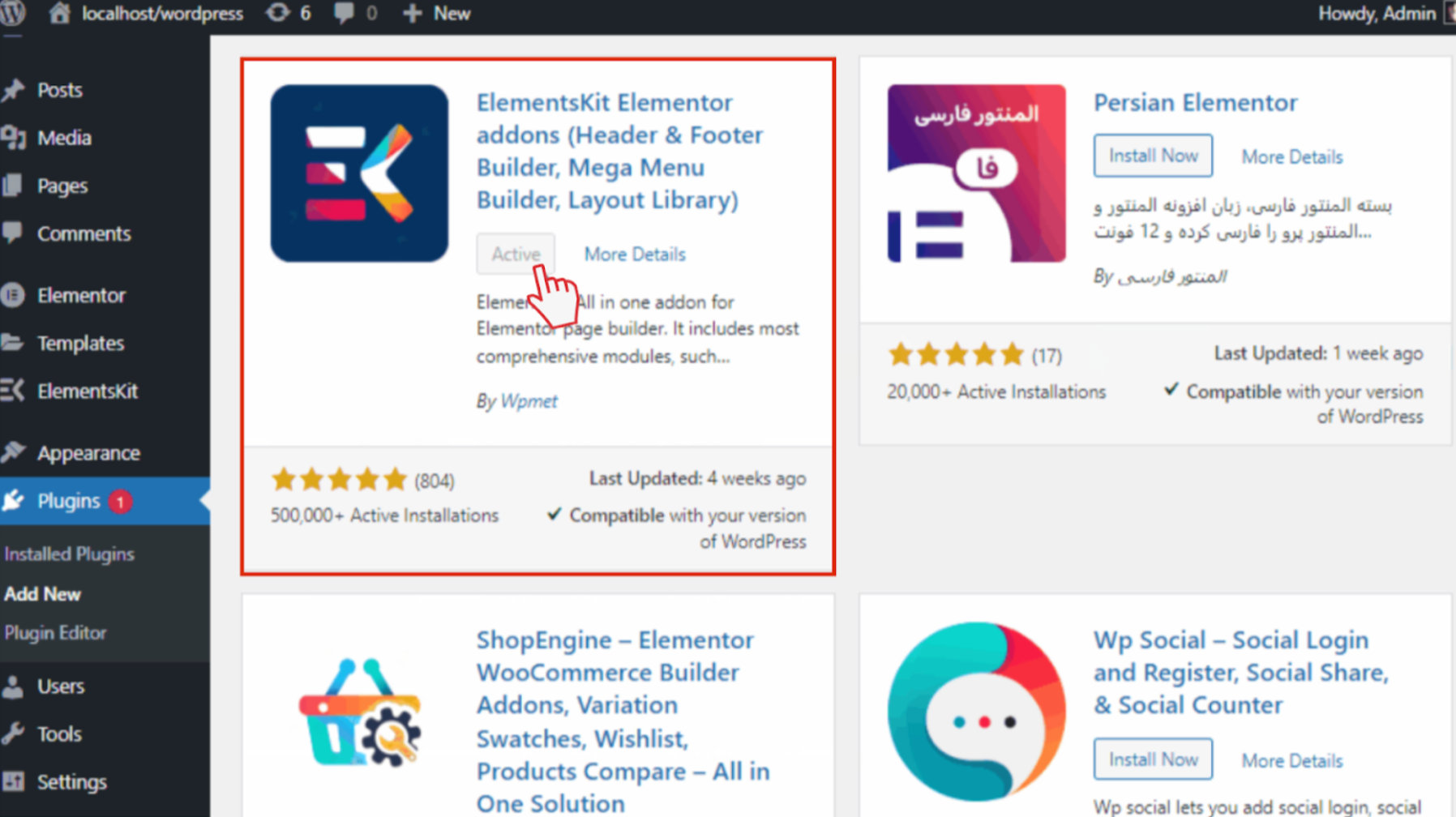Click '20,000+ Active Installations' text

(996, 392)
